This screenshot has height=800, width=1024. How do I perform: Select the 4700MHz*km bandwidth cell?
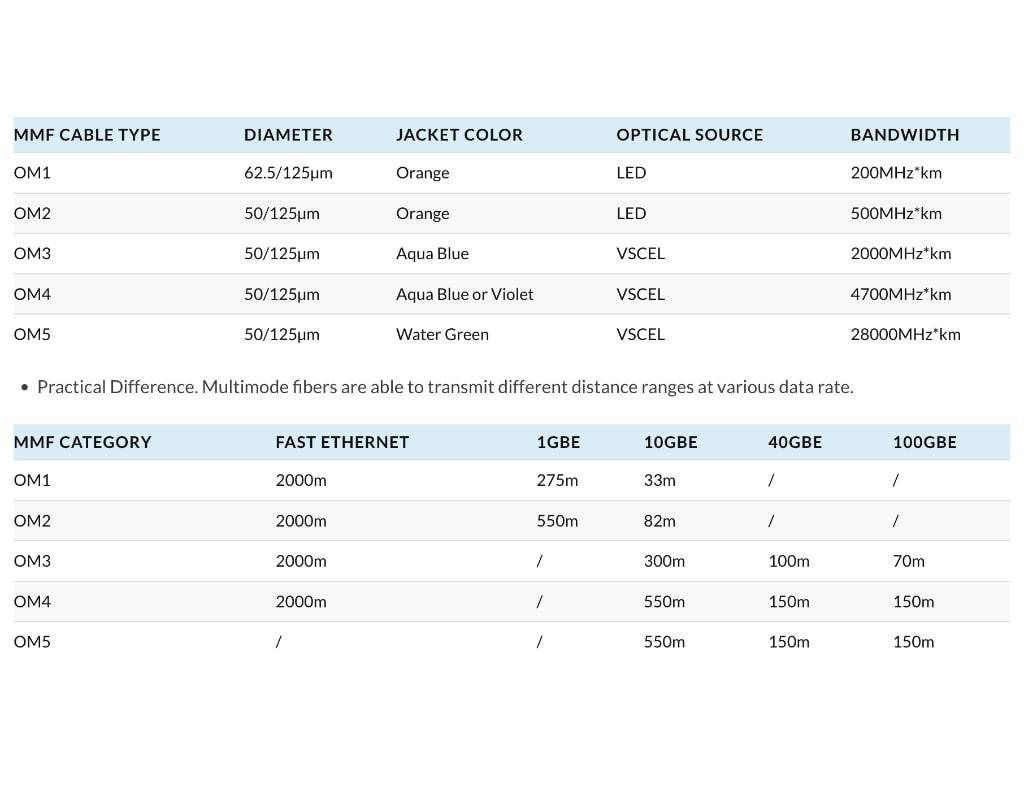tap(901, 295)
